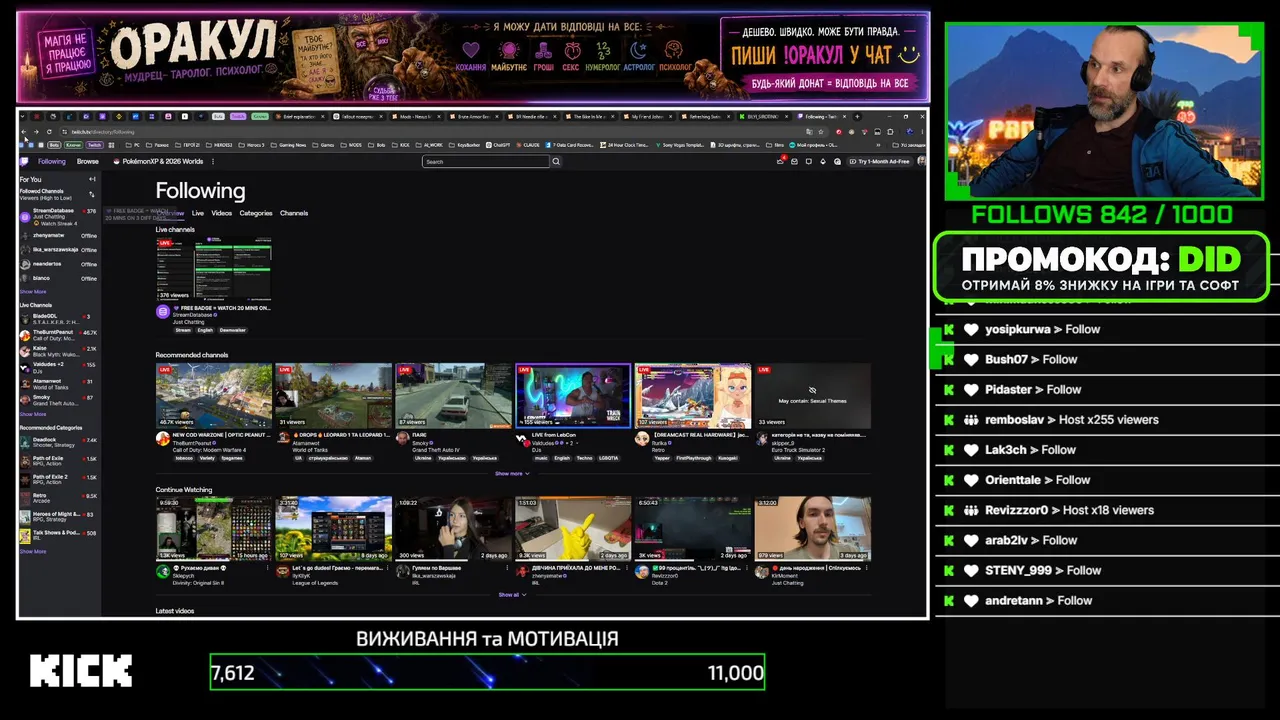Switch to the Live tab
Image resolution: width=1280 pixels, height=720 pixels.
[198, 213]
